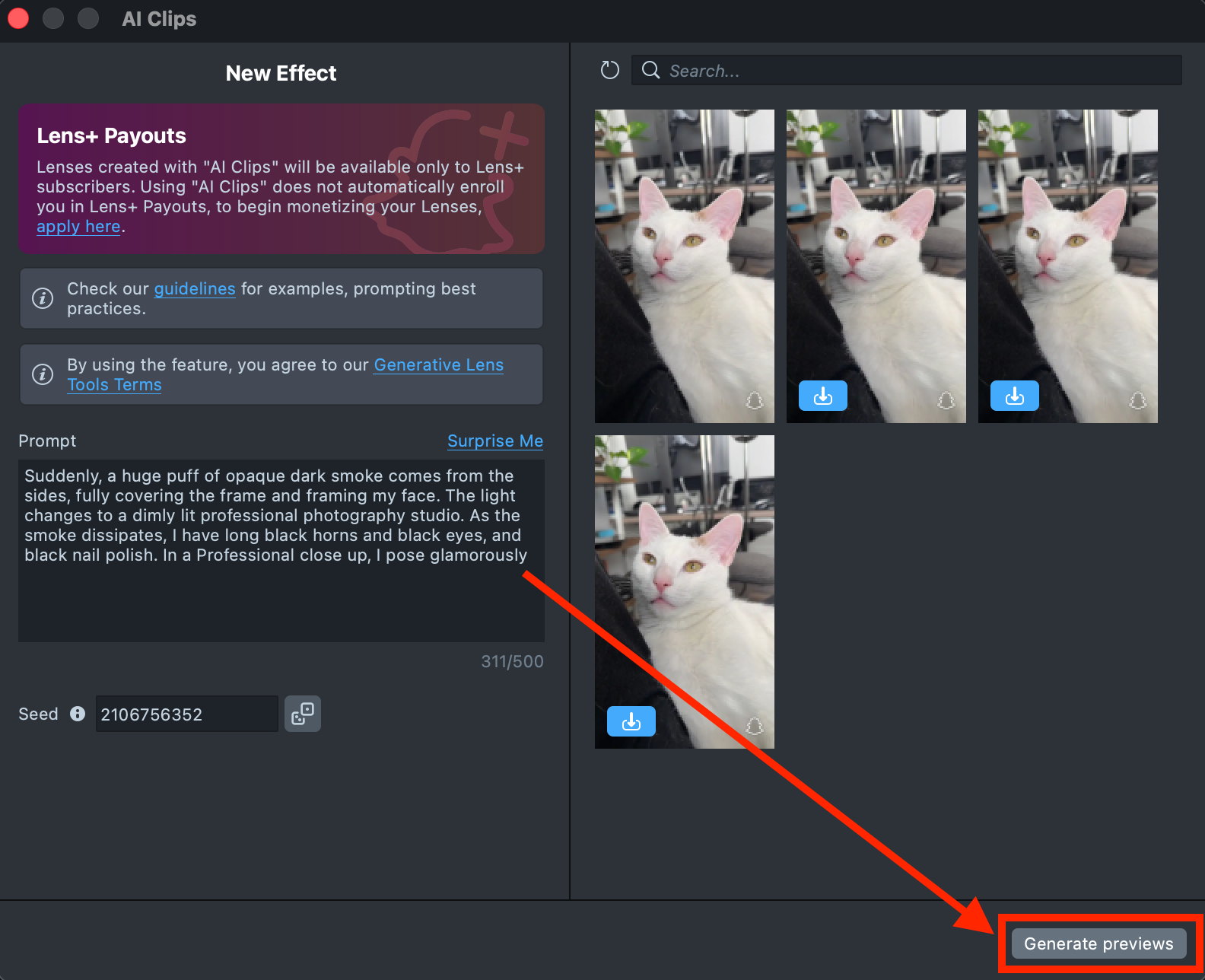Click the "New Effect" heading
Image resolution: width=1205 pixels, height=980 pixels.
tap(281, 73)
